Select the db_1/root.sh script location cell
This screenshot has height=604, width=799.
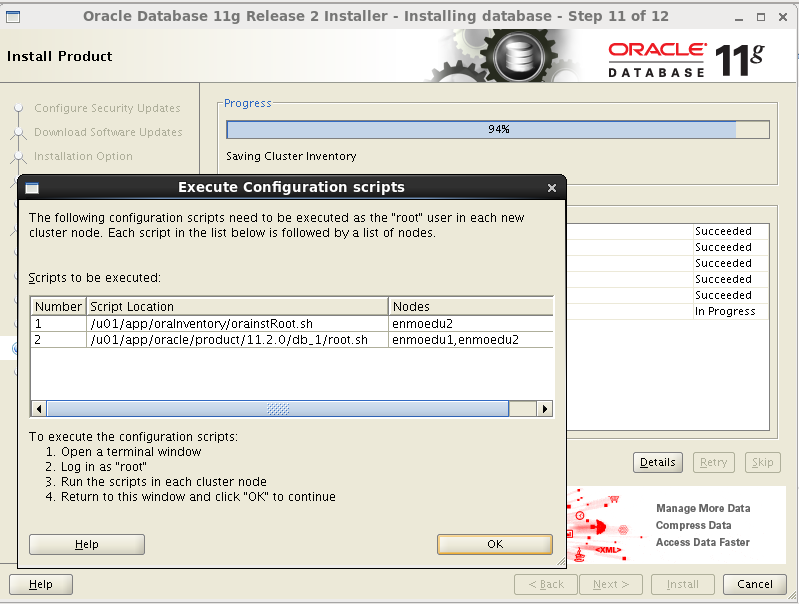(x=237, y=339)
